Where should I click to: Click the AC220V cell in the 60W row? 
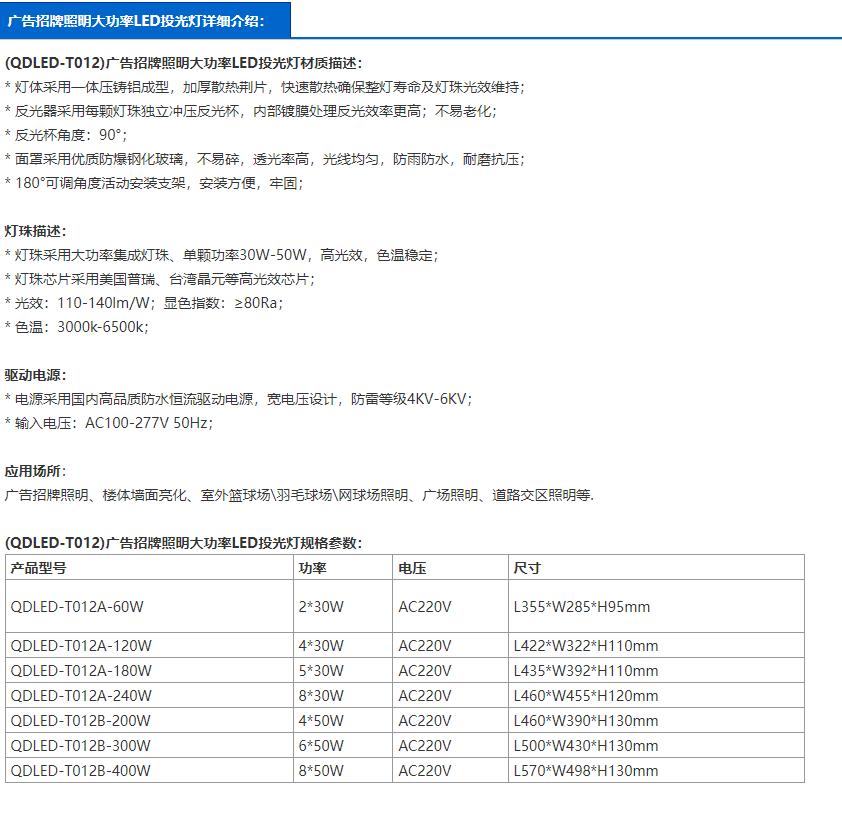coord(450,606)
